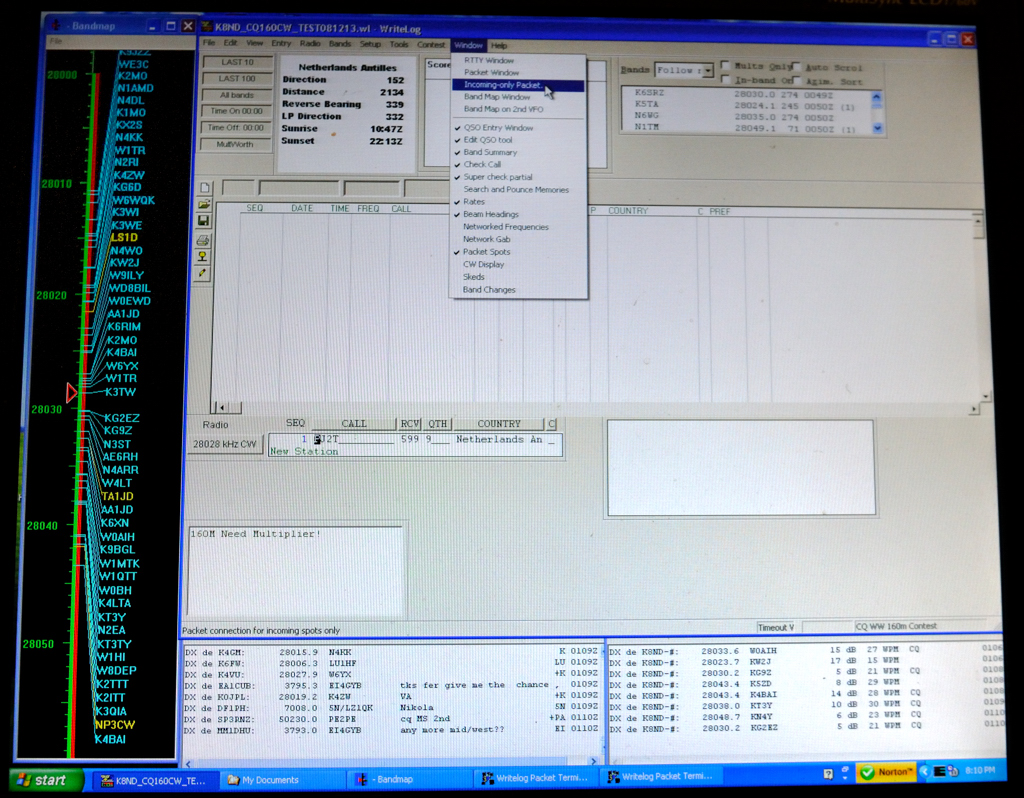Click the pencil edit icon
The height and width of the screenshot is (798, 1024).
pos(202,274)
